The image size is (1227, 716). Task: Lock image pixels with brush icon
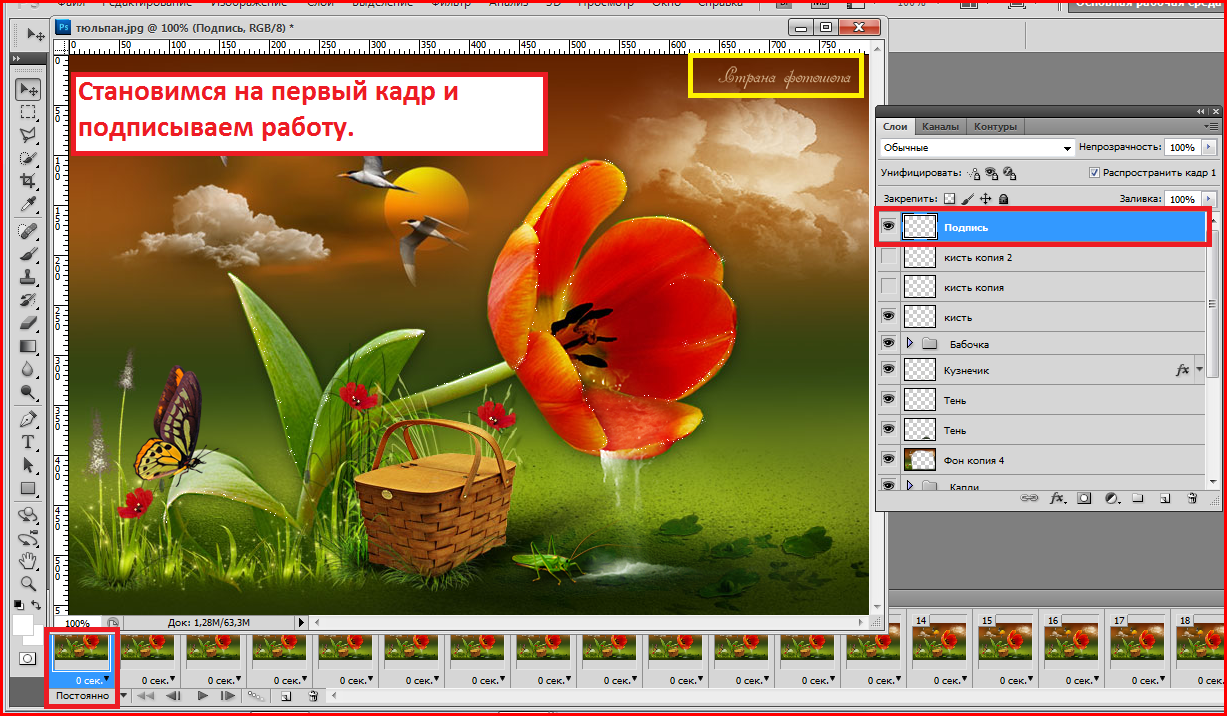pos(968,199)
